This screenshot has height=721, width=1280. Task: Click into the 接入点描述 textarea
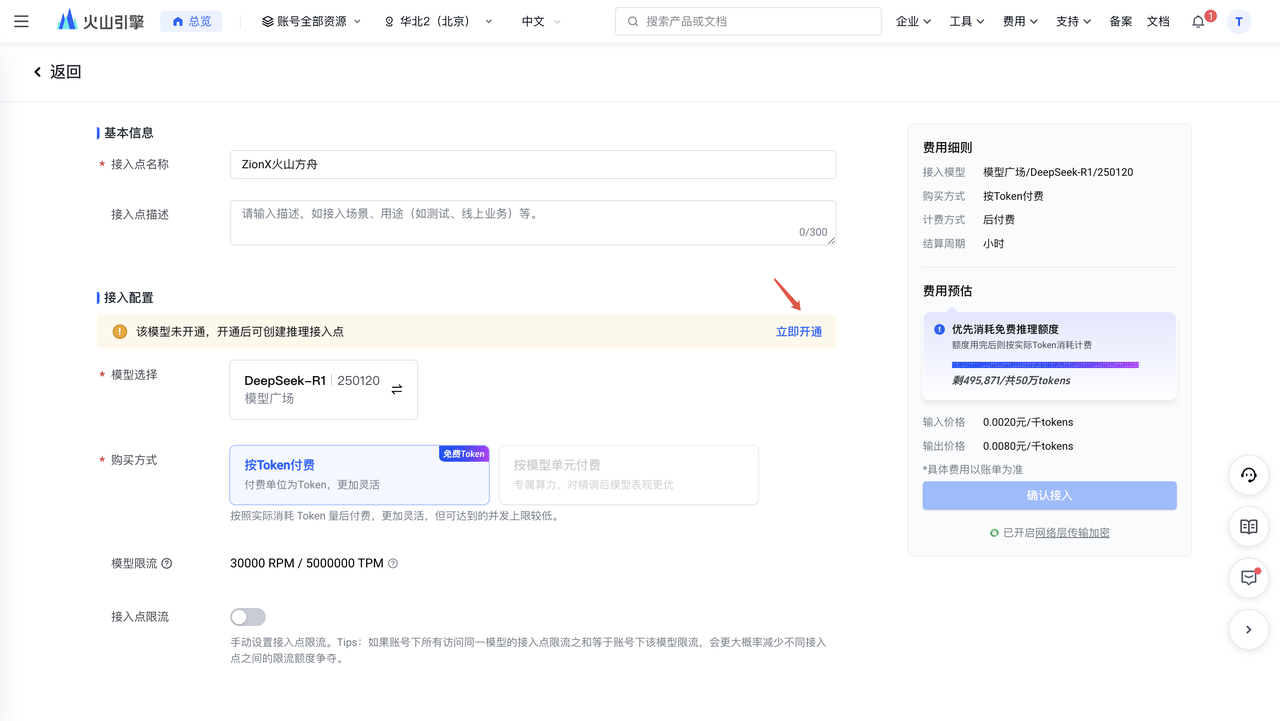(x=533, y=222)
